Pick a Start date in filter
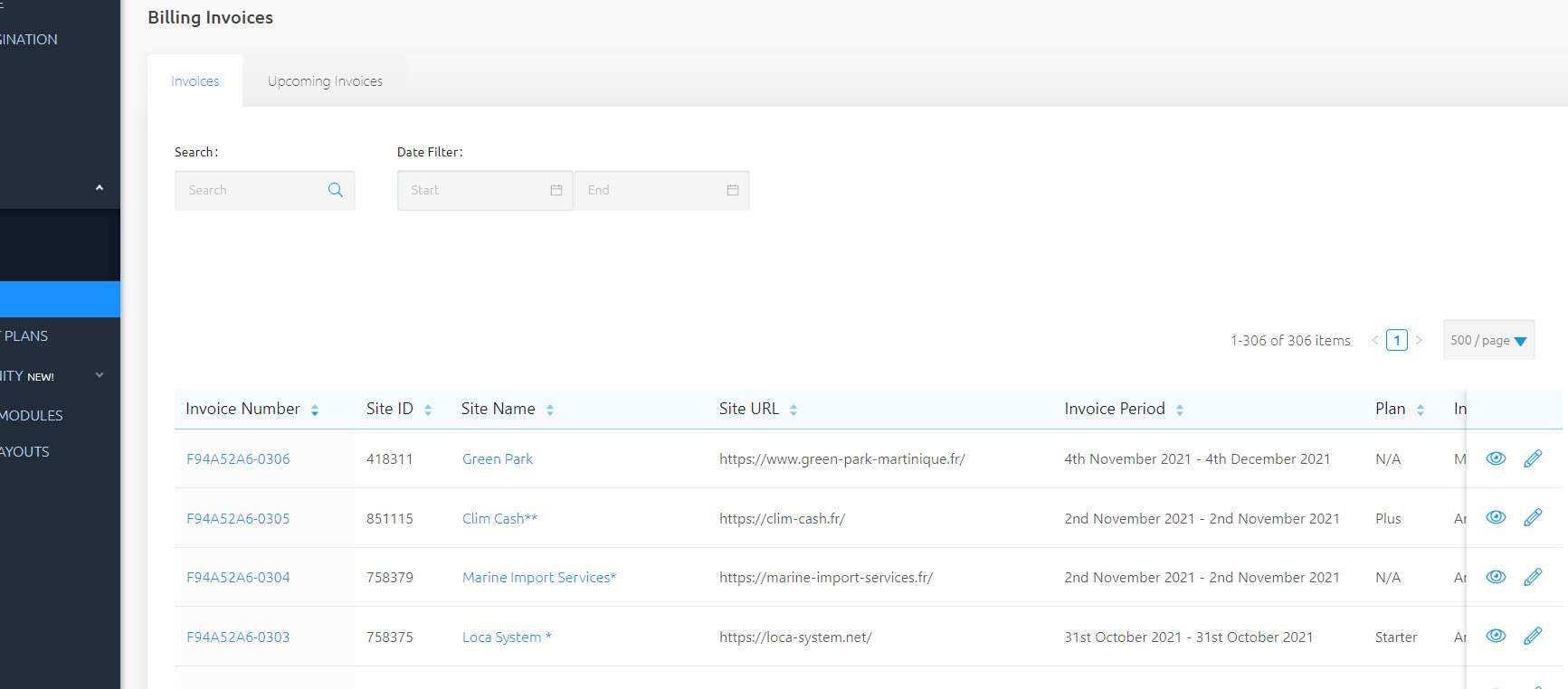Screen dimensions: 1568x689 click(484, 190)
